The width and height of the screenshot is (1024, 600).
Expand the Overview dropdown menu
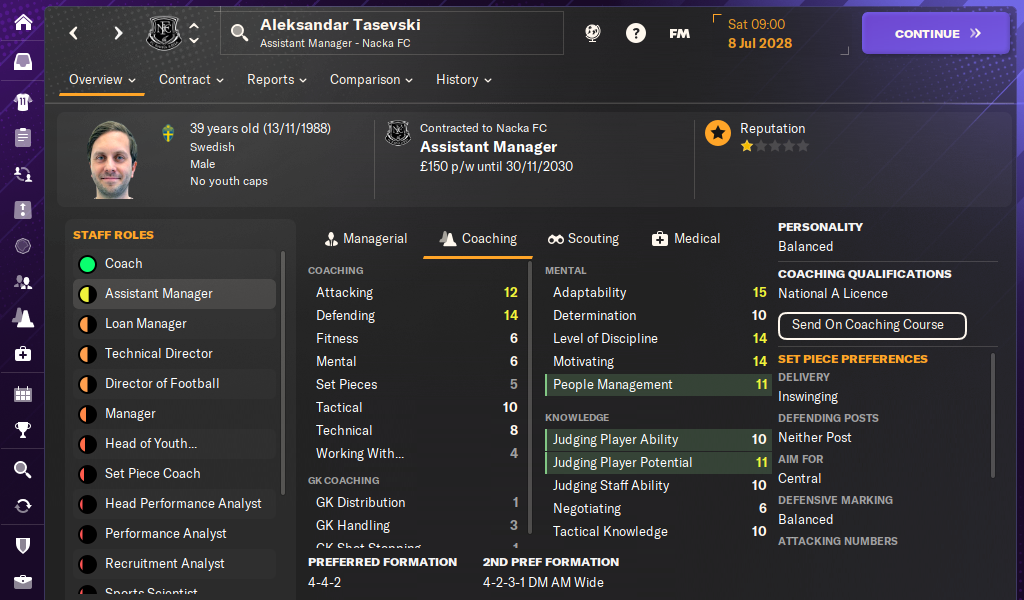tap(103, 80)
